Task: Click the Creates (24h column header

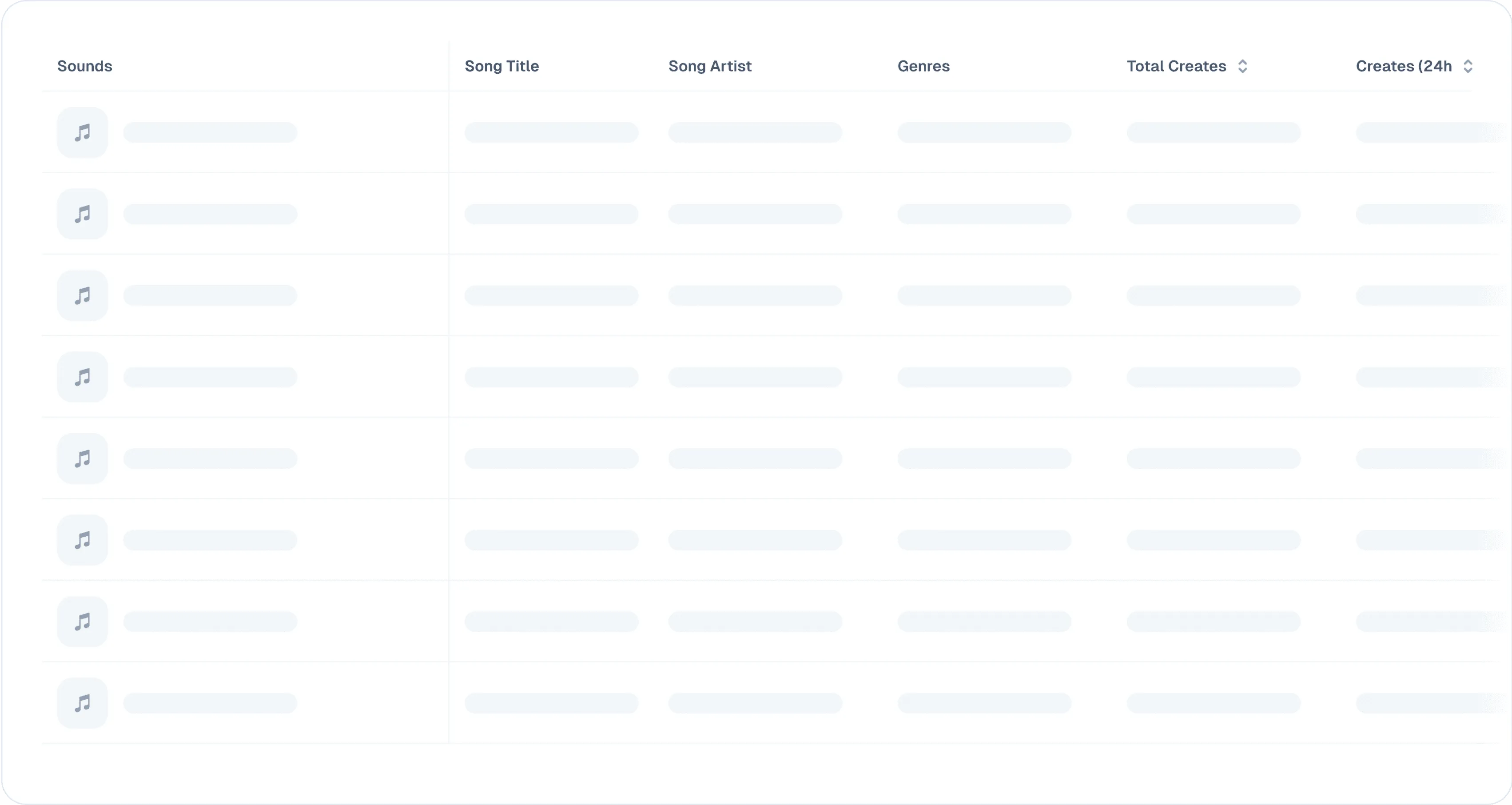Action: tap(1404, 66)
